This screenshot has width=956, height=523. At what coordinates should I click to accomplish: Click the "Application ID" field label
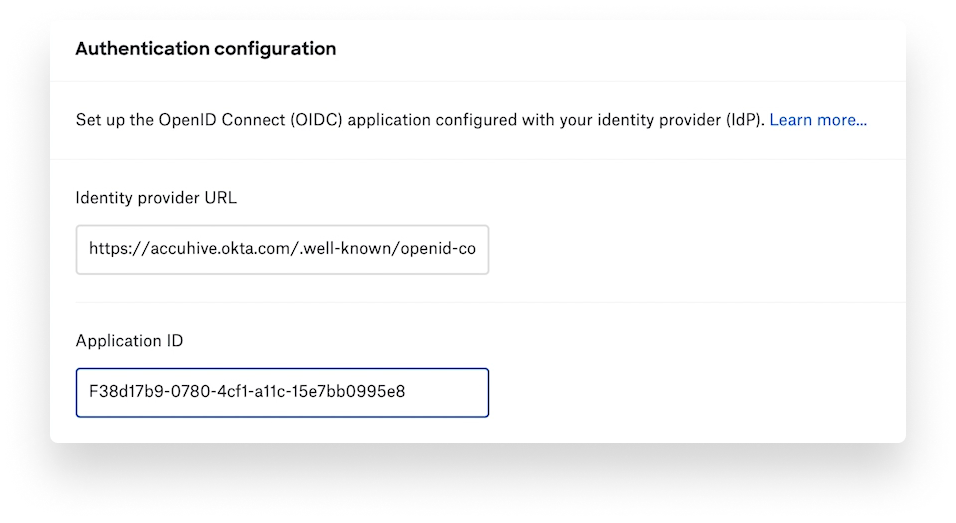point(129,340)
